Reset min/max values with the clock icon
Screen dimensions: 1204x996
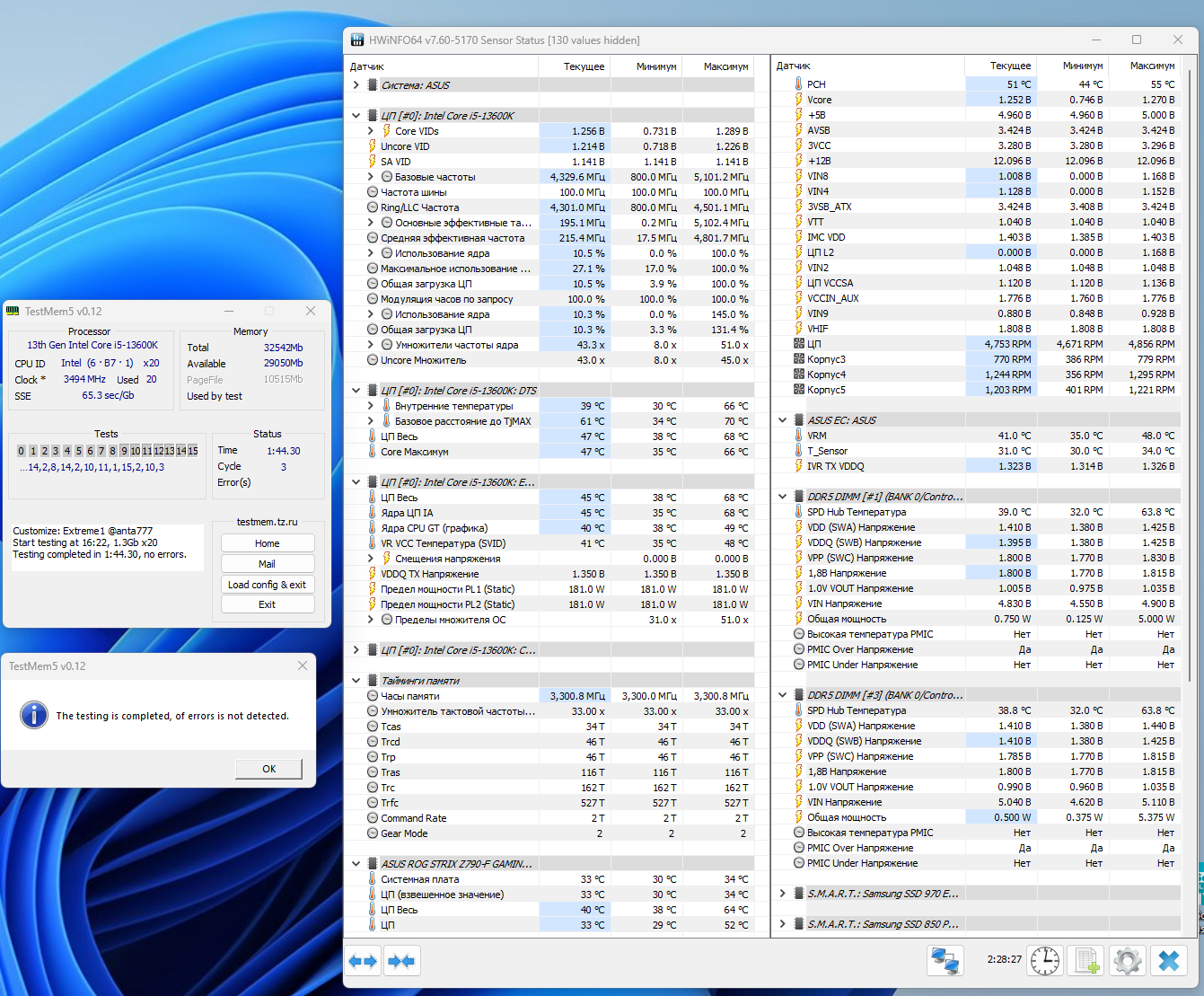[x=1045, y=960]
